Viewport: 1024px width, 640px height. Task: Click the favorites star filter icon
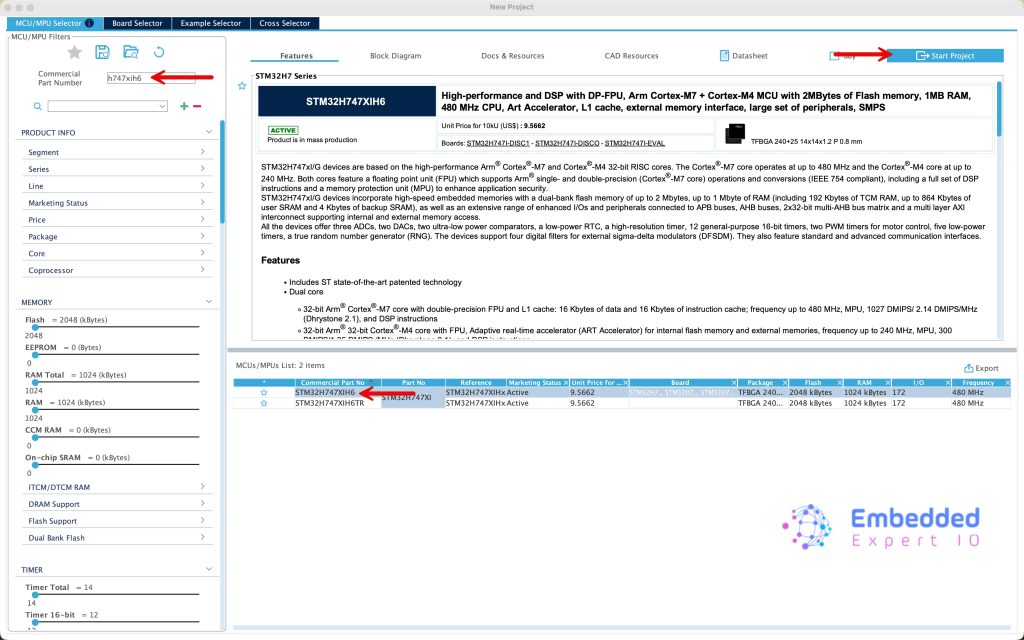[74, 52]
